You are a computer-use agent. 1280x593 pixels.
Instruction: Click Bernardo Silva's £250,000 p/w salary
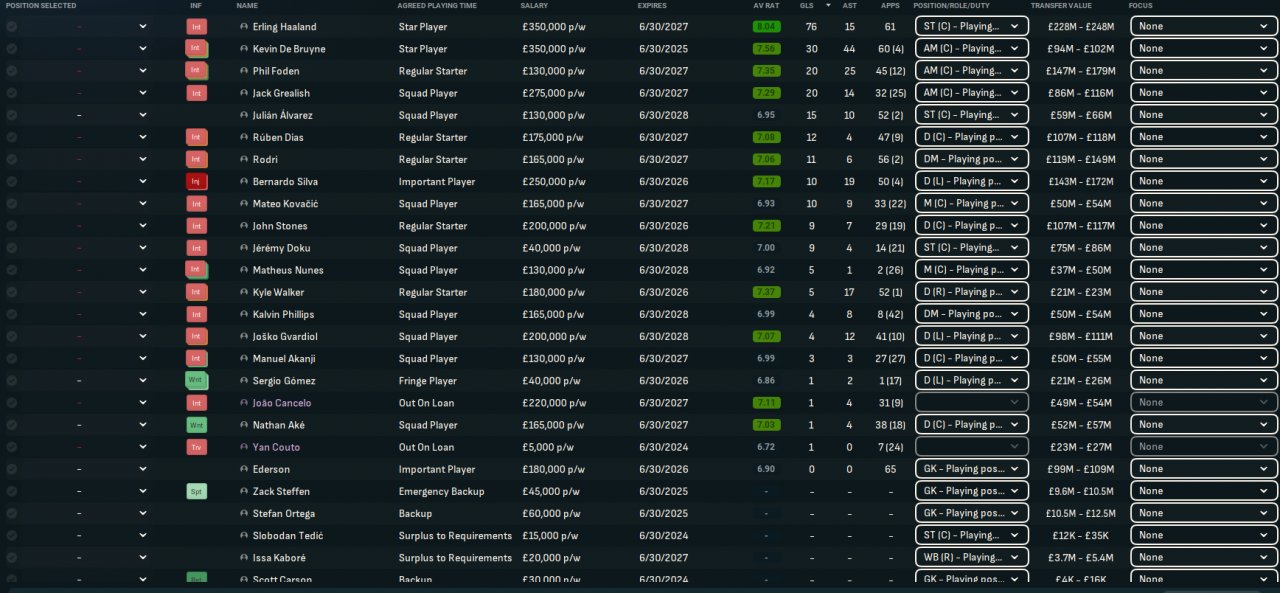click(x=553, y=182)
